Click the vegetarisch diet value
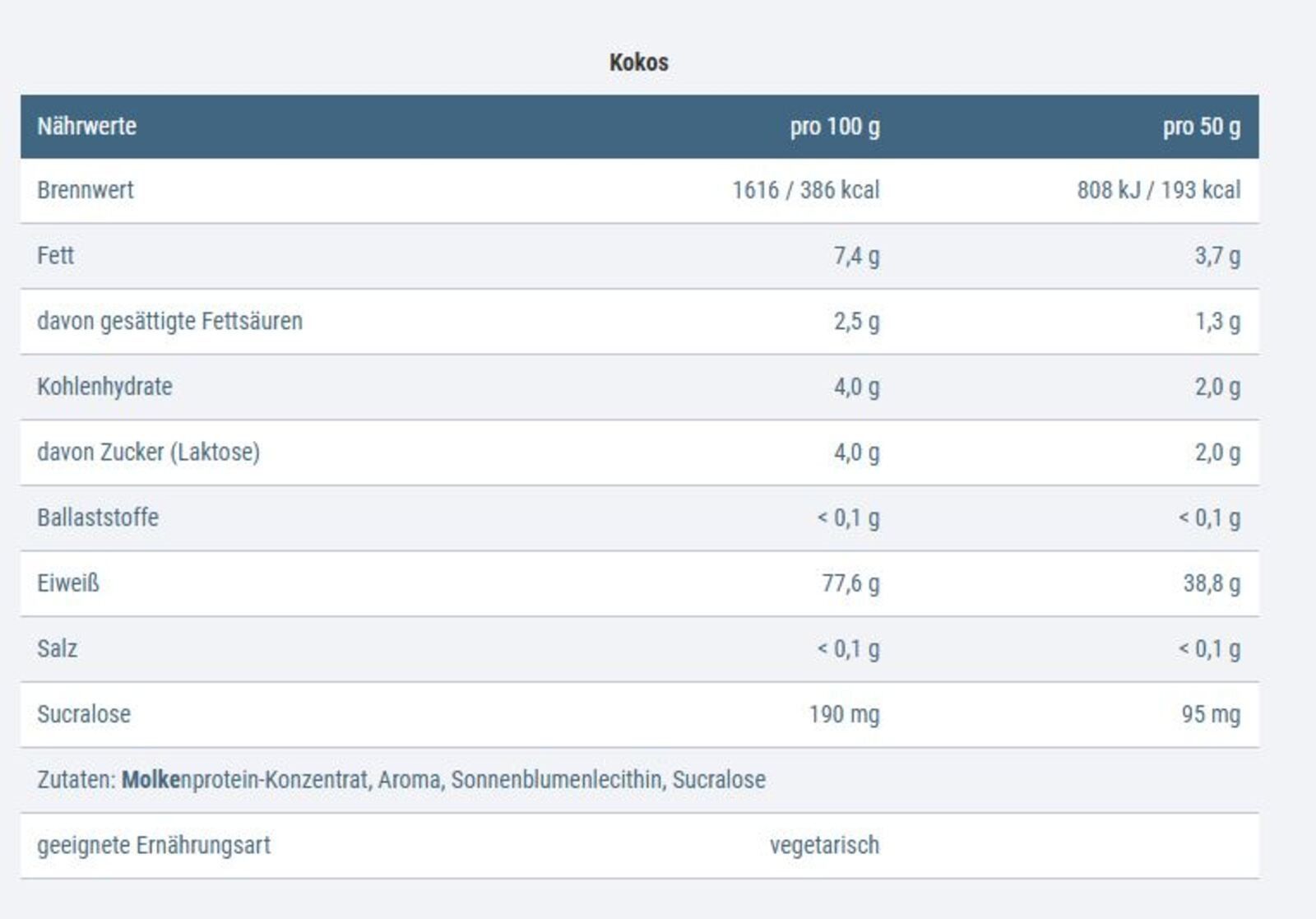1316x919 pixels. [824, 845]
